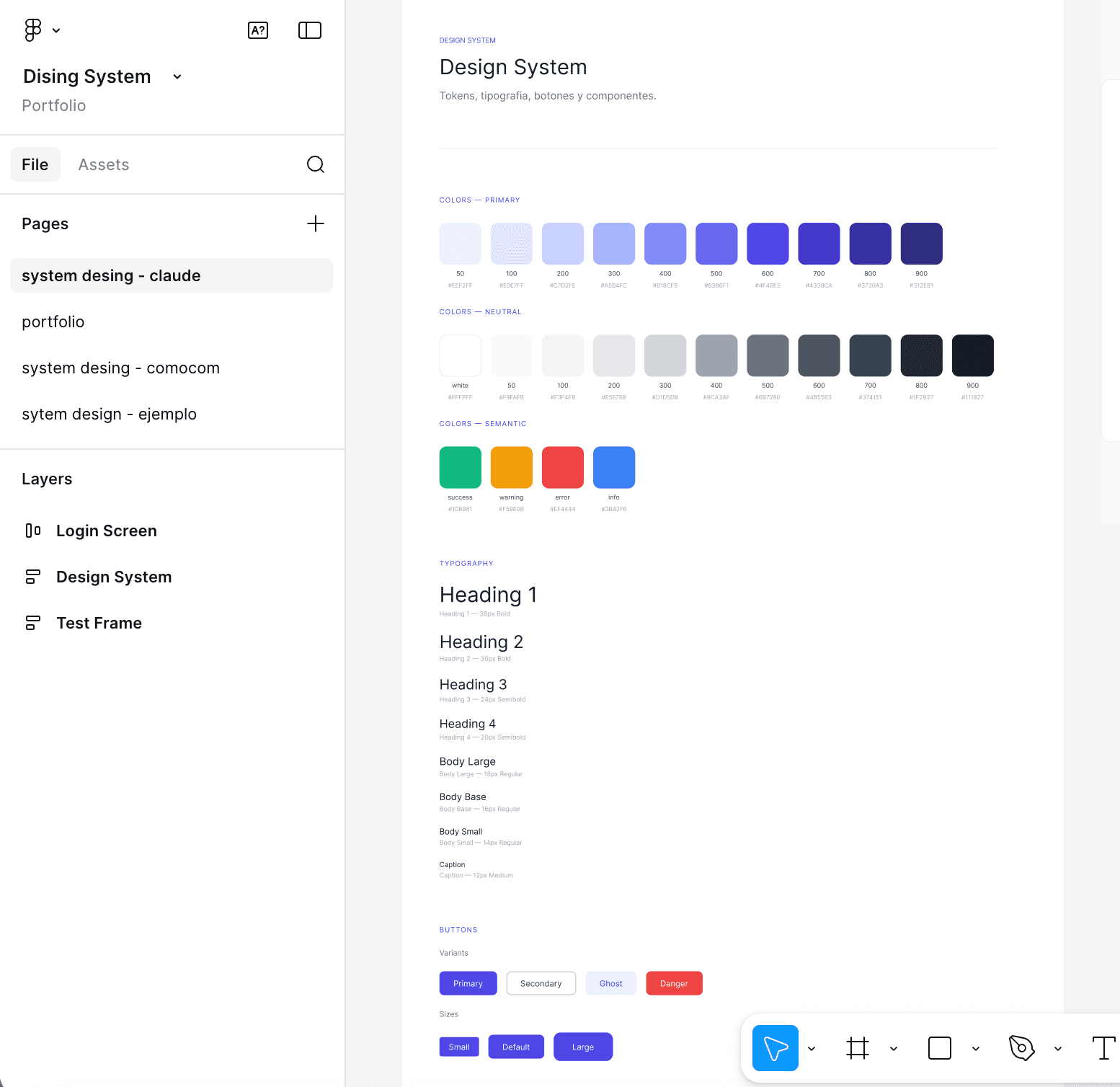
Task: Select the Rectangle shape tool
Action: coord(940,1048)
